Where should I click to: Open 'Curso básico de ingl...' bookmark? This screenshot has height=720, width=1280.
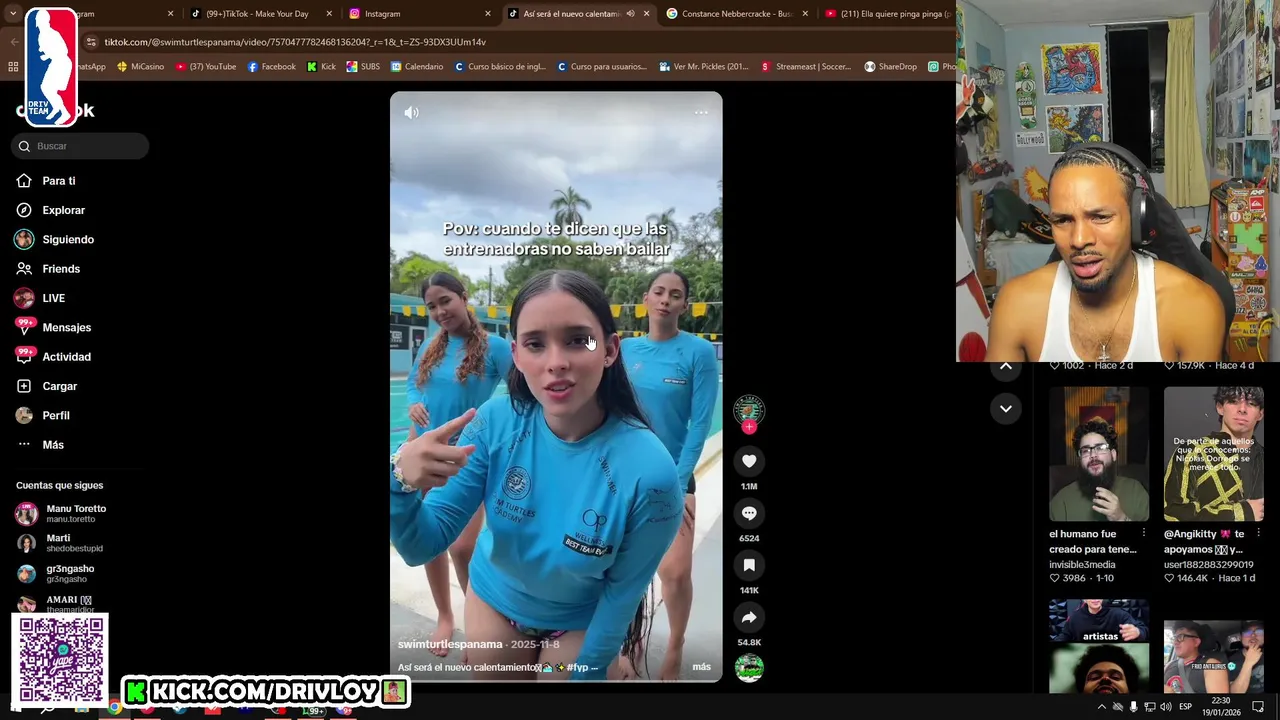pyautogui.click(x=500, y=67)
